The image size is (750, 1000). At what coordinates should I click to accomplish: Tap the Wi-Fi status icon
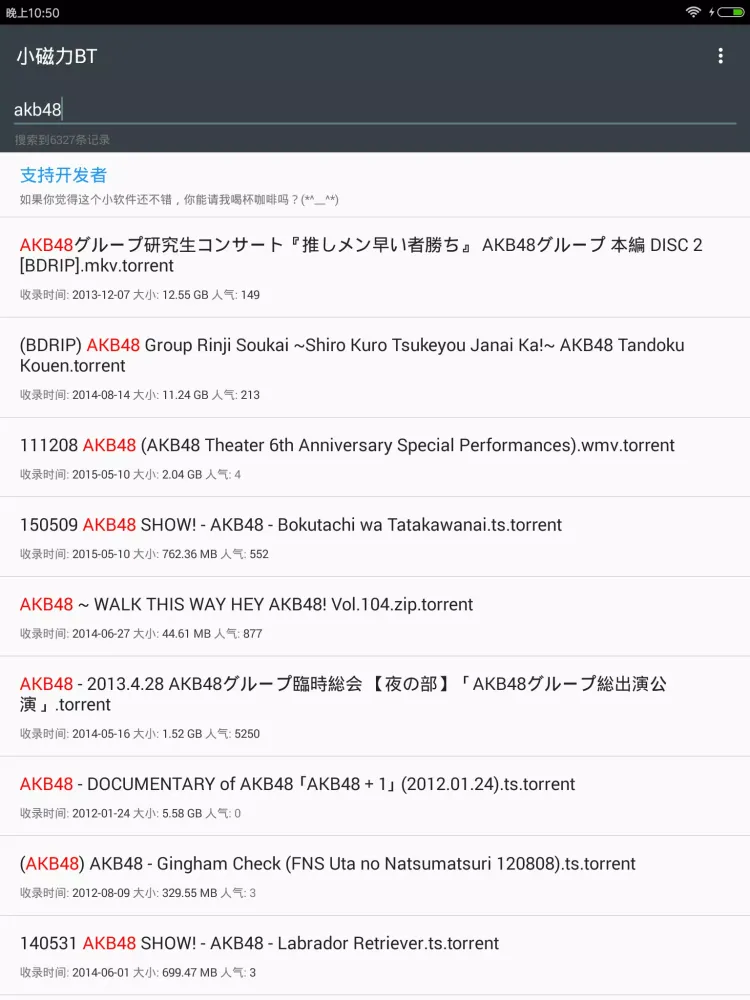pos(693,12)
